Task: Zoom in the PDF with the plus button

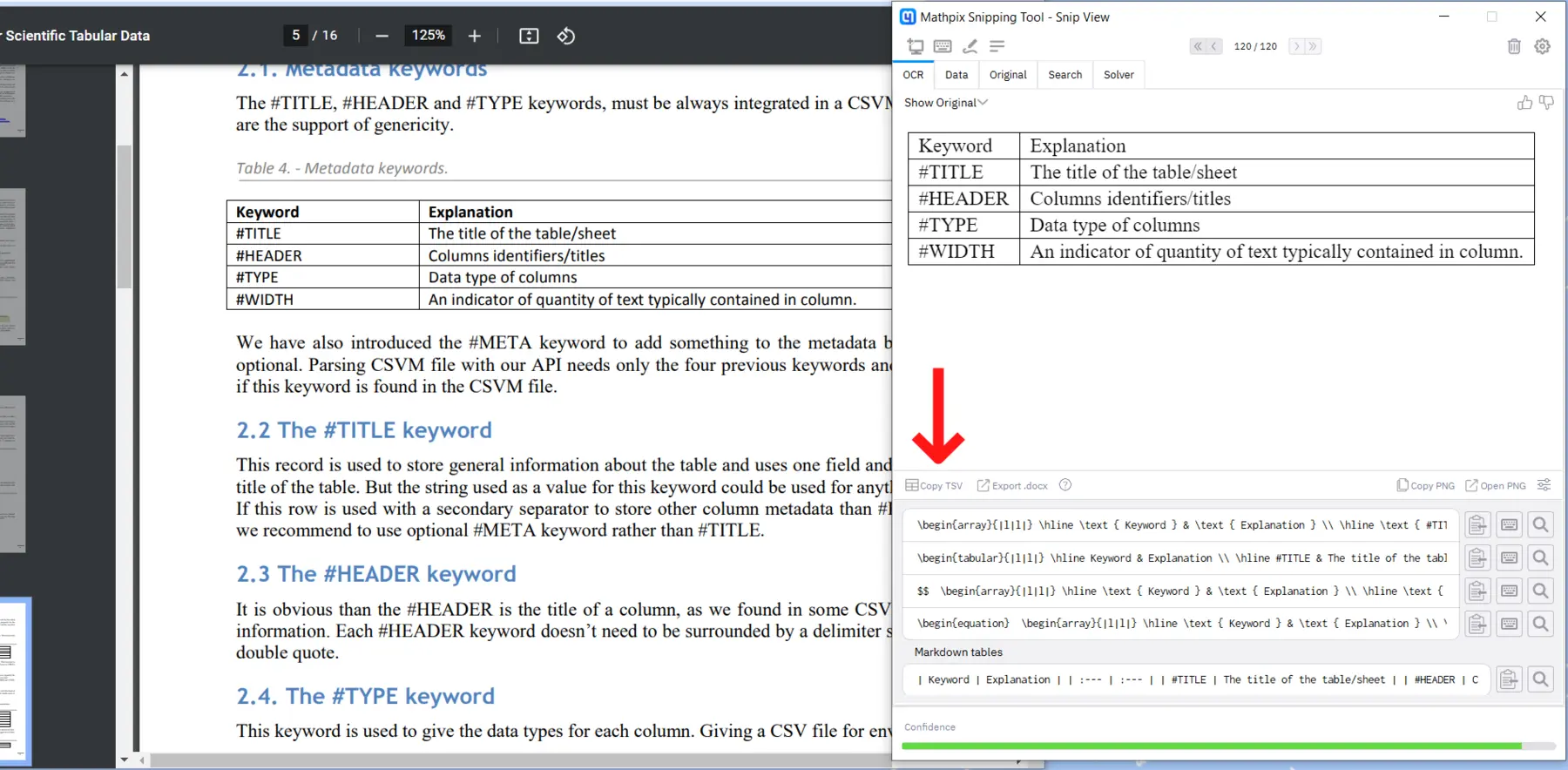Action: click(474, 36)
